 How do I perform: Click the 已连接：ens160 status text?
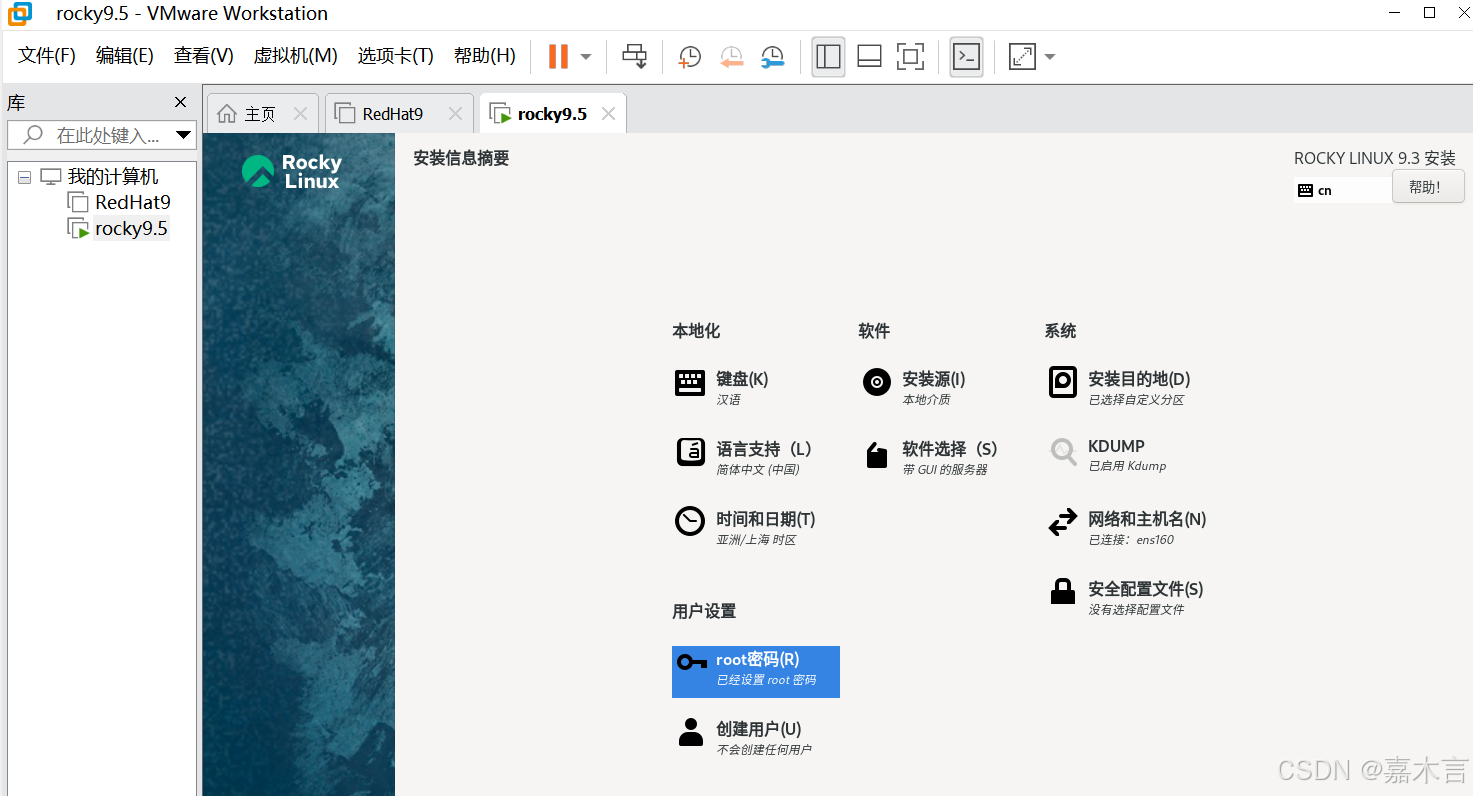(1131, 540)
